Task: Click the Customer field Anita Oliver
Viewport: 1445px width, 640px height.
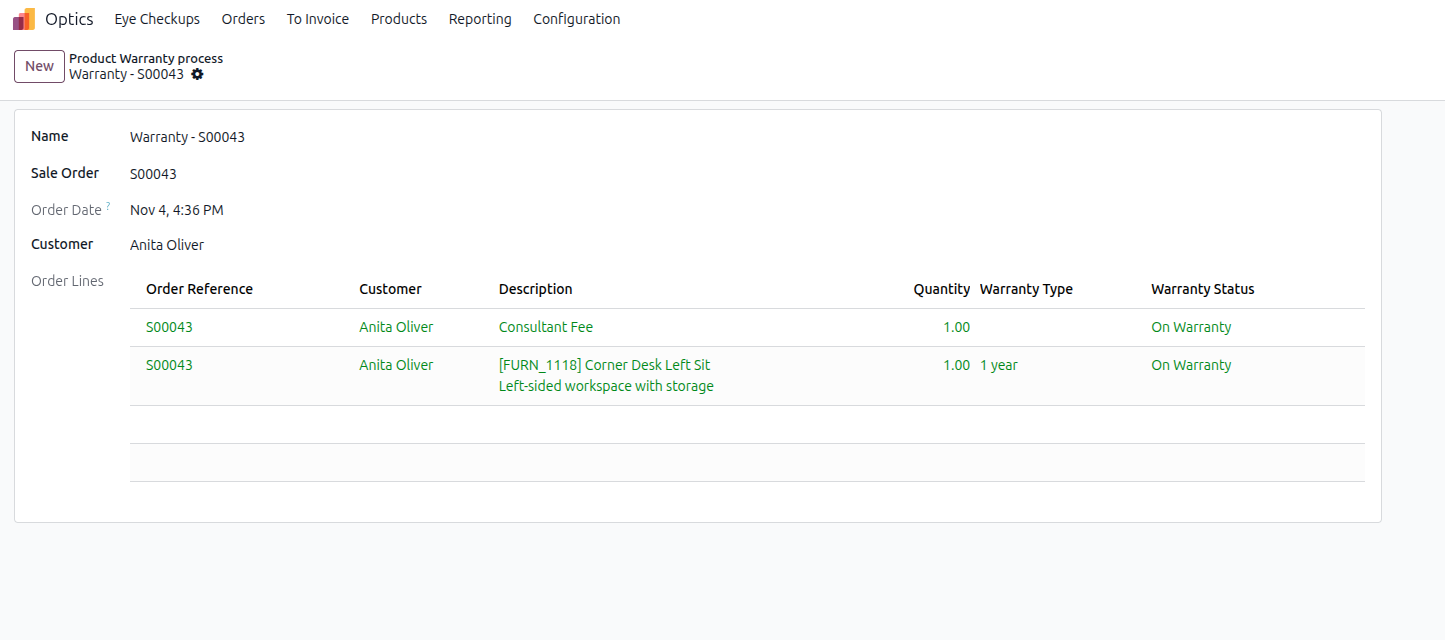Action: point(167,245)
